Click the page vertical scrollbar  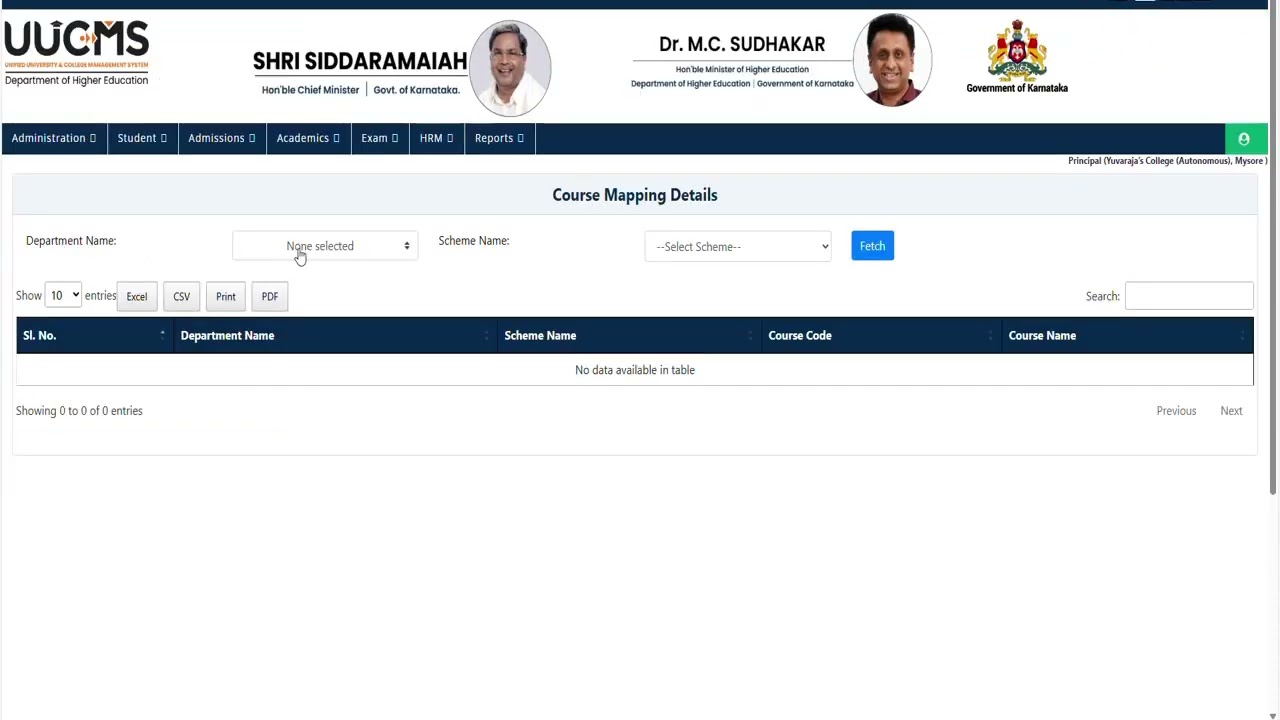click(1273, 250)
